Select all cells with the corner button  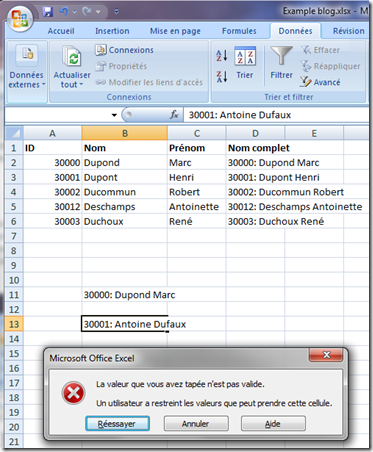[x=14, y=133]
